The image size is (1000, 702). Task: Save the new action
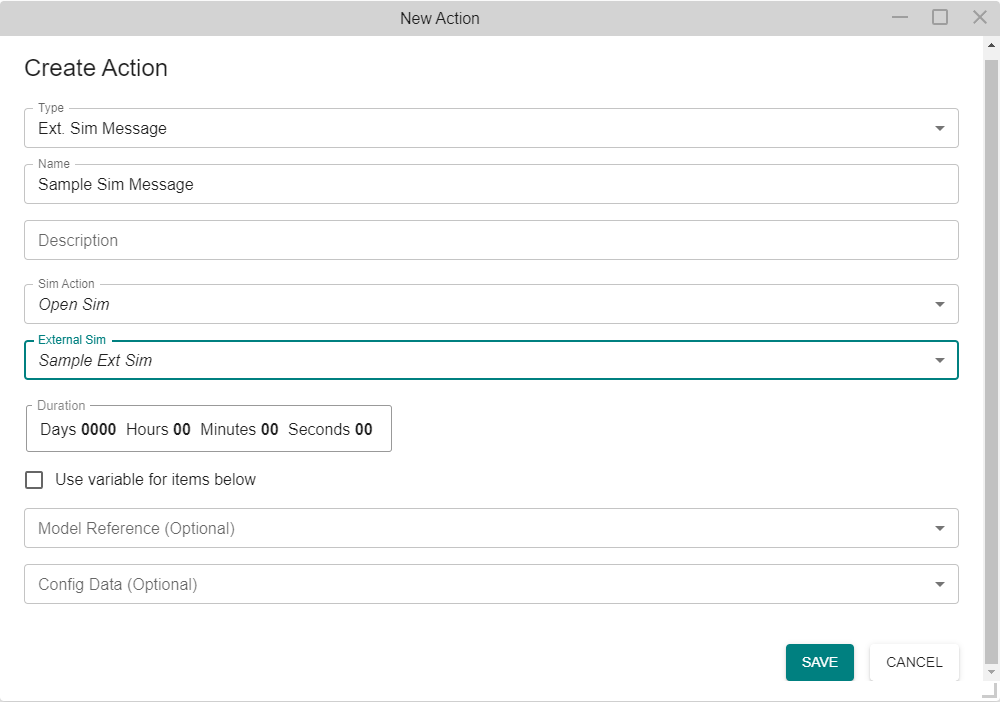820,662
